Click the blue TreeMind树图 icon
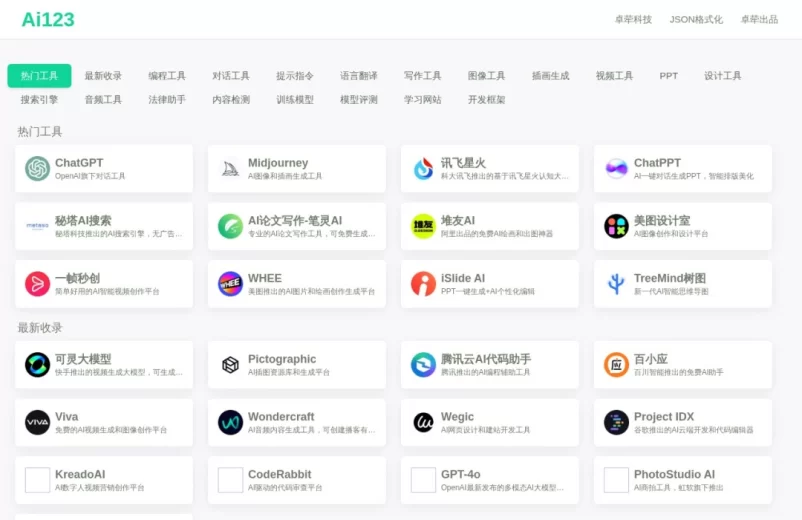 (x=616, y=284)
